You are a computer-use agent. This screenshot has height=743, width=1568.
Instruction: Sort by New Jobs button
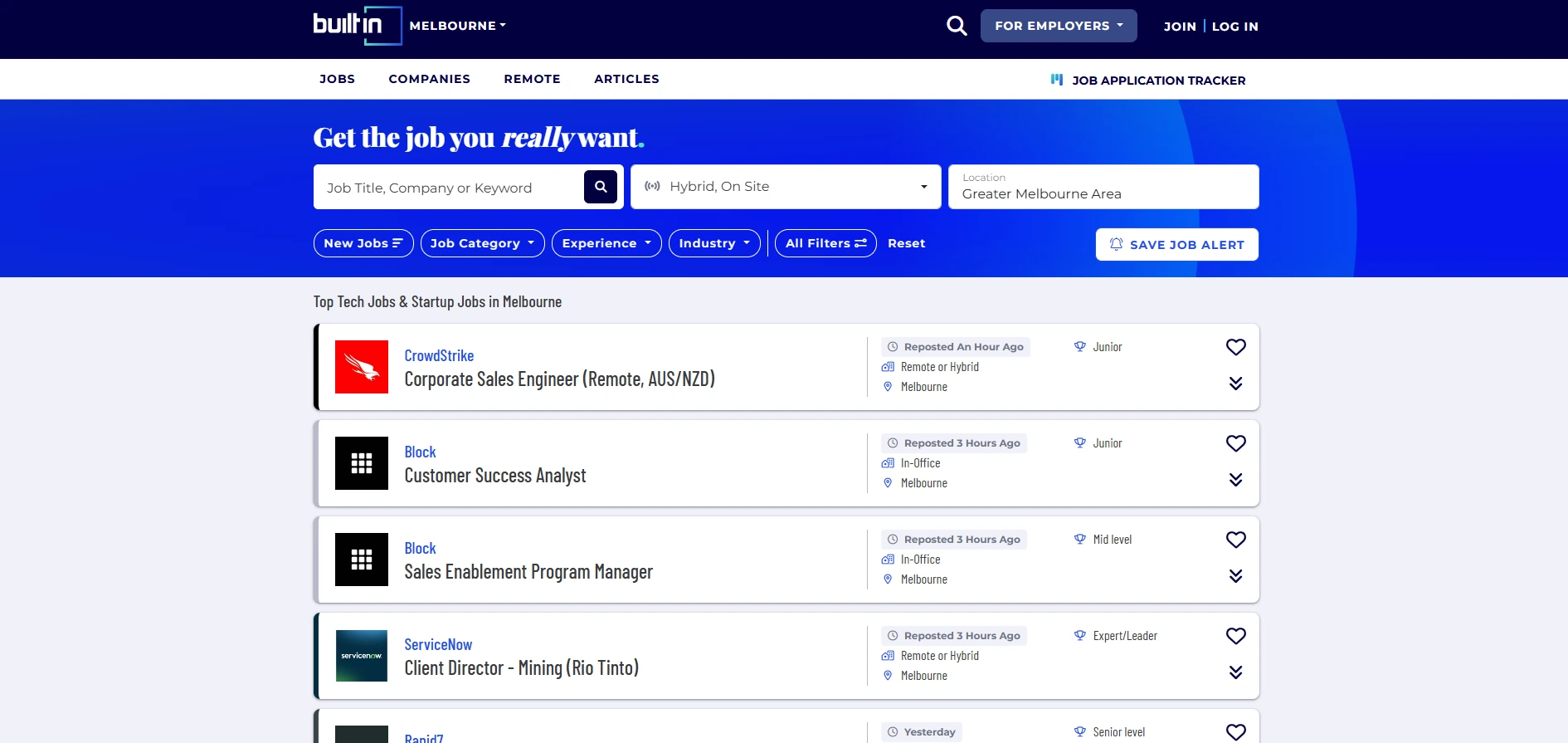(x=363, y=243)
